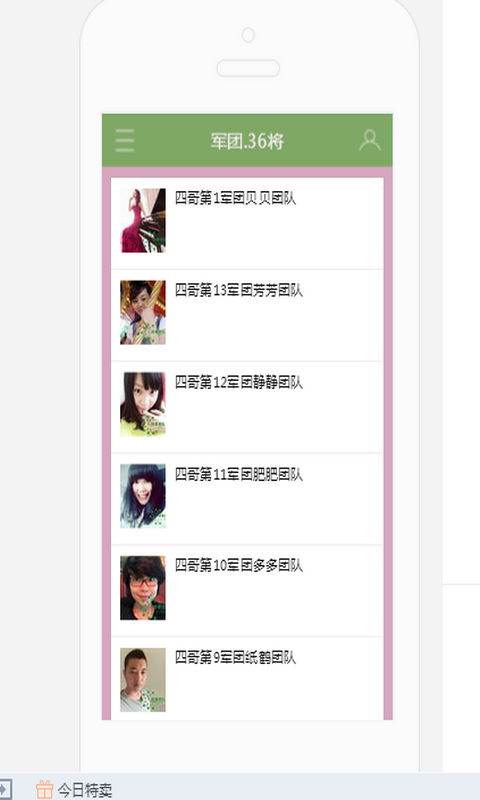The image size is (480, 800).
Task: Click the red-dress avatar of 贝贝团队
Action: click(143, 220)
